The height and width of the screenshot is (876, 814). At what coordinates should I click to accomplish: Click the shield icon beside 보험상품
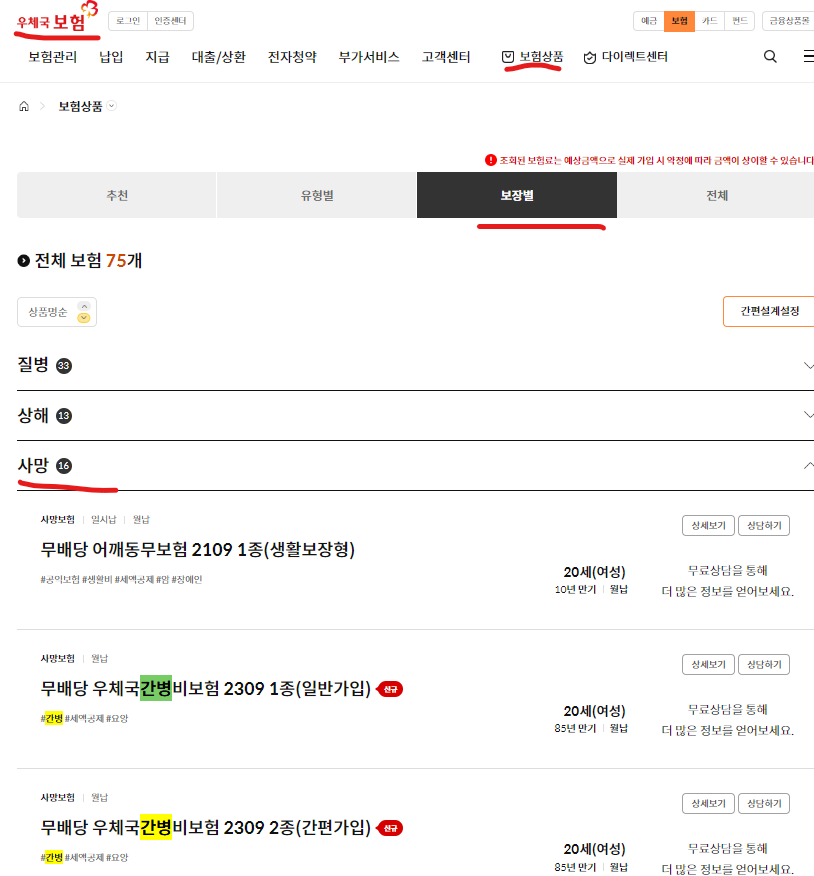pyautogui.click(x=509, y=57)
